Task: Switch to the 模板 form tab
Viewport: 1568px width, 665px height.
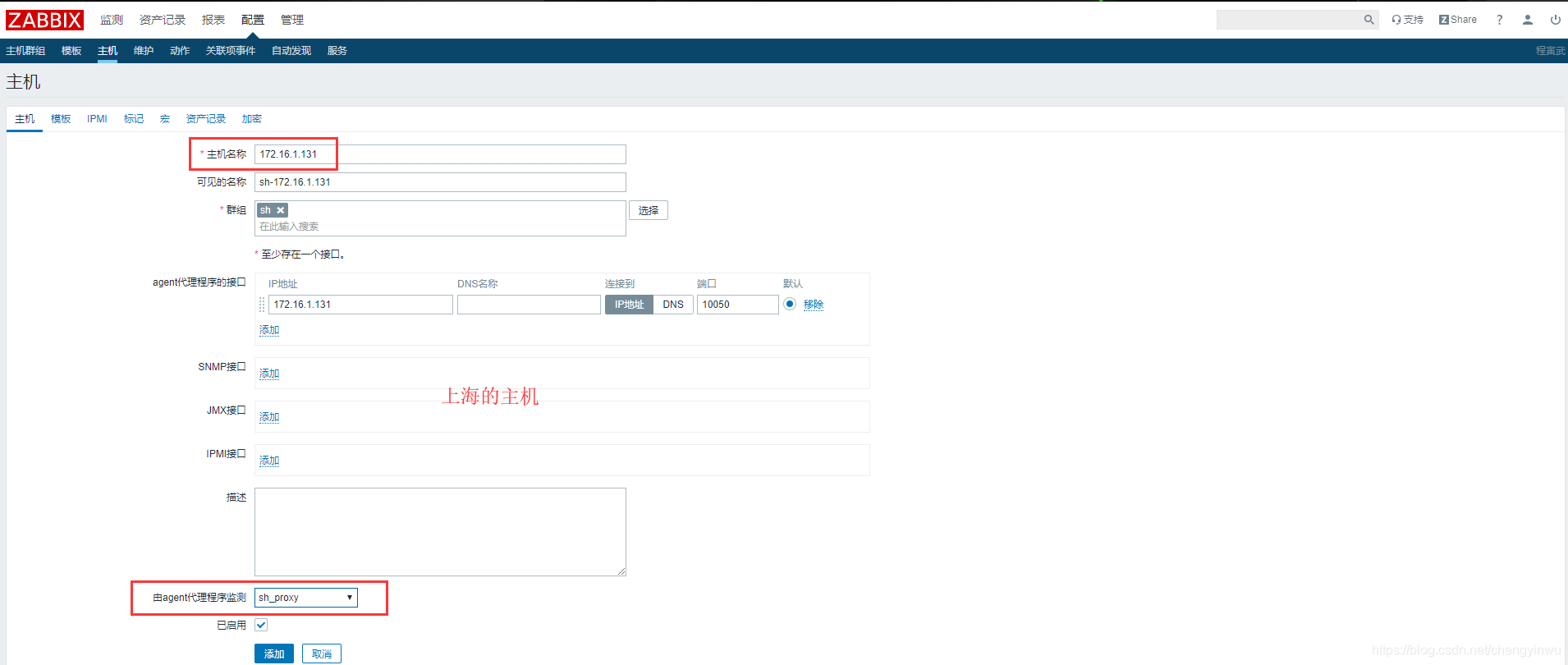Action: [61, 119]
